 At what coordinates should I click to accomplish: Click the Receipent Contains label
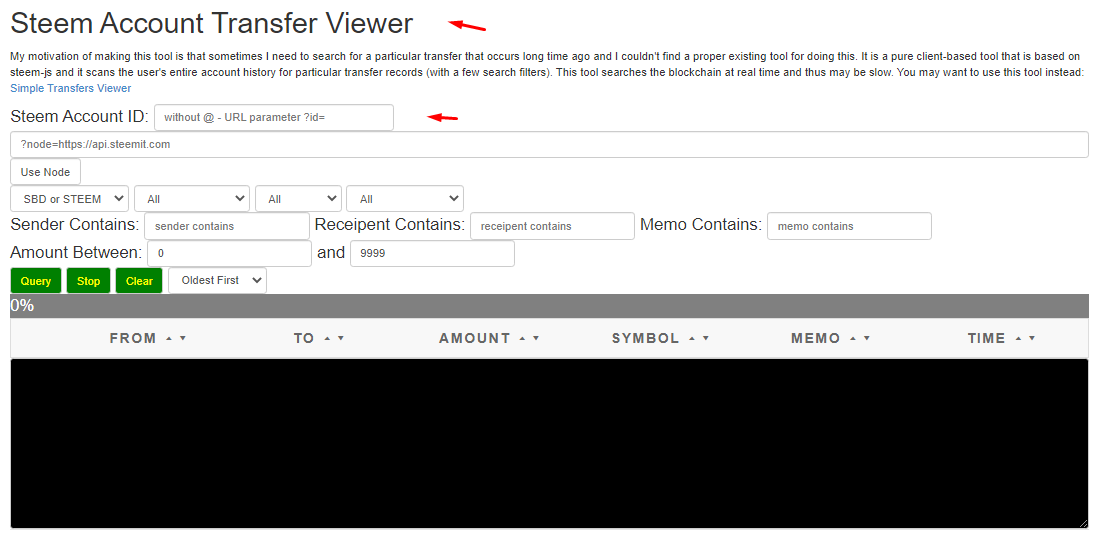coord(390,225)
